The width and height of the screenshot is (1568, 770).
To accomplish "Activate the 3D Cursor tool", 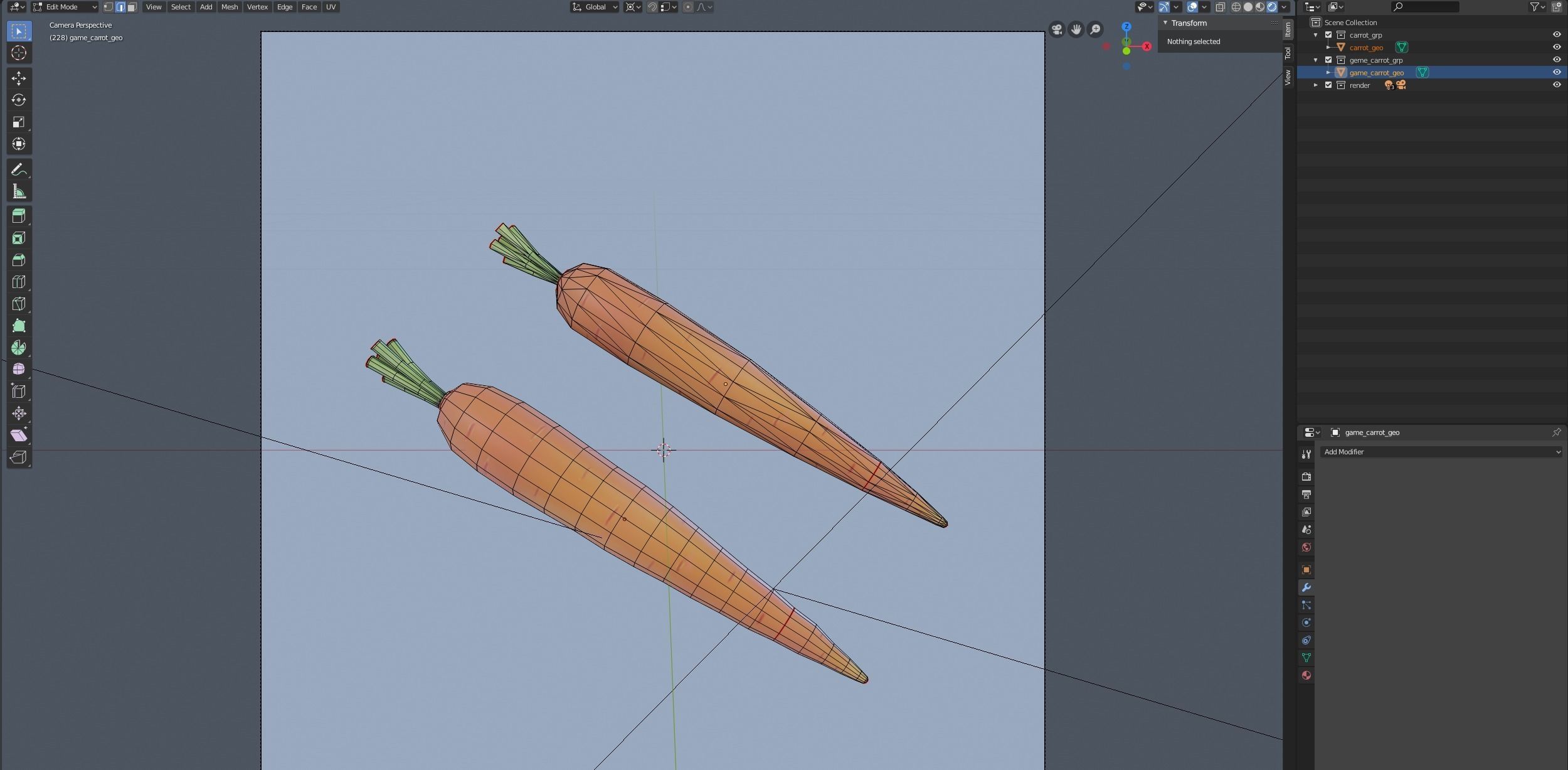I will (19, 53).
